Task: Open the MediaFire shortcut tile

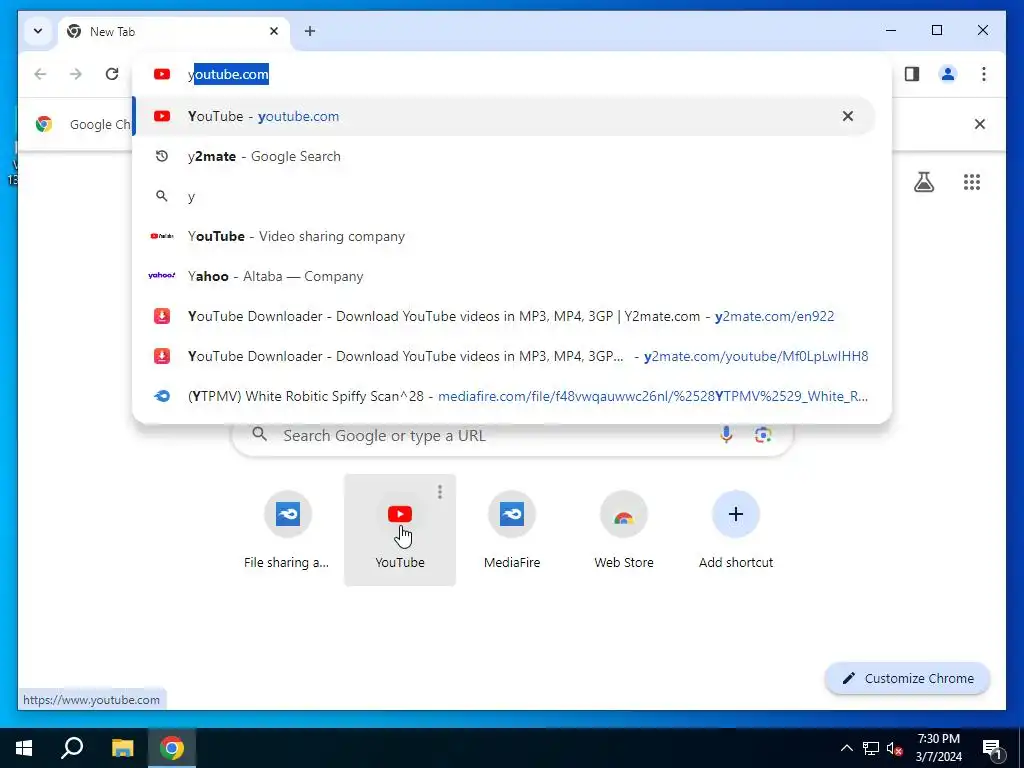Action: 512,530
